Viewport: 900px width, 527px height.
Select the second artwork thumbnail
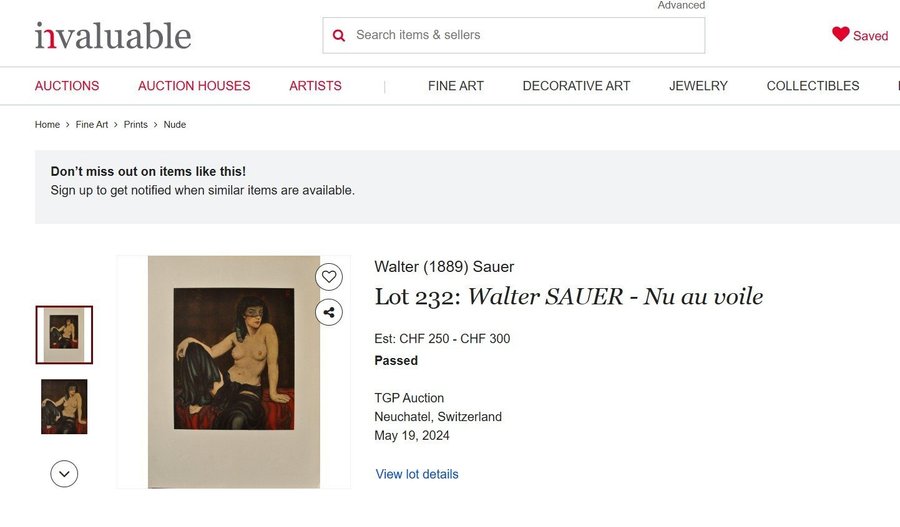(x=64, y=407)
